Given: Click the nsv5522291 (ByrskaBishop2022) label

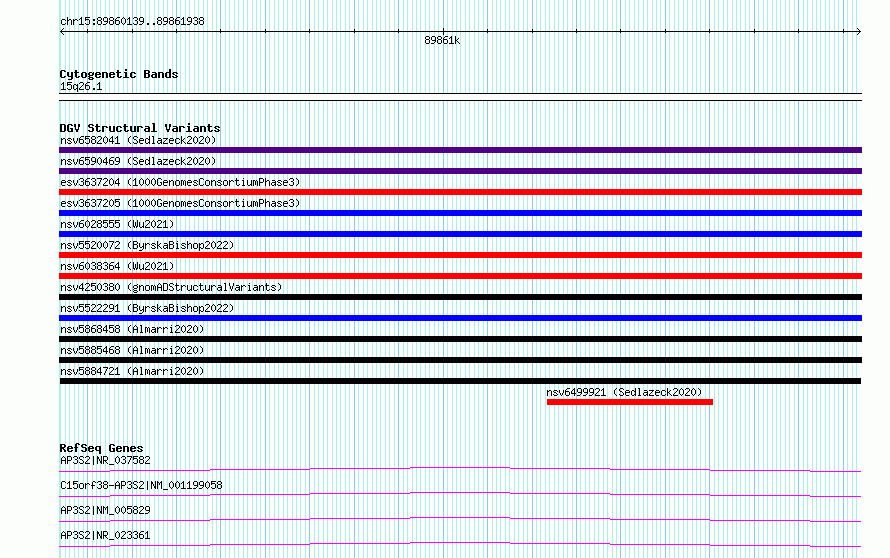Looking at the screenshot, I should pyautogui.click(x=147, y=308).
